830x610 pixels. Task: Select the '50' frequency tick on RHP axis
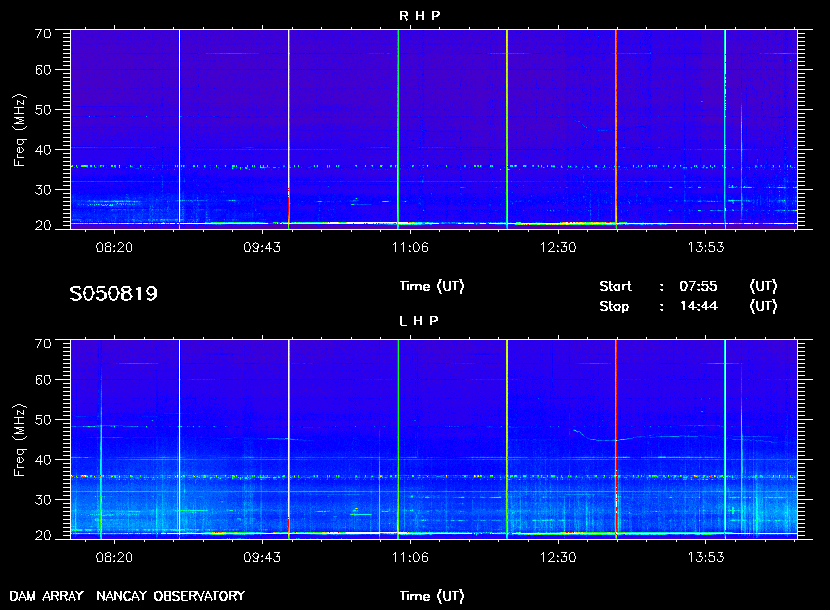pos(43,110)
